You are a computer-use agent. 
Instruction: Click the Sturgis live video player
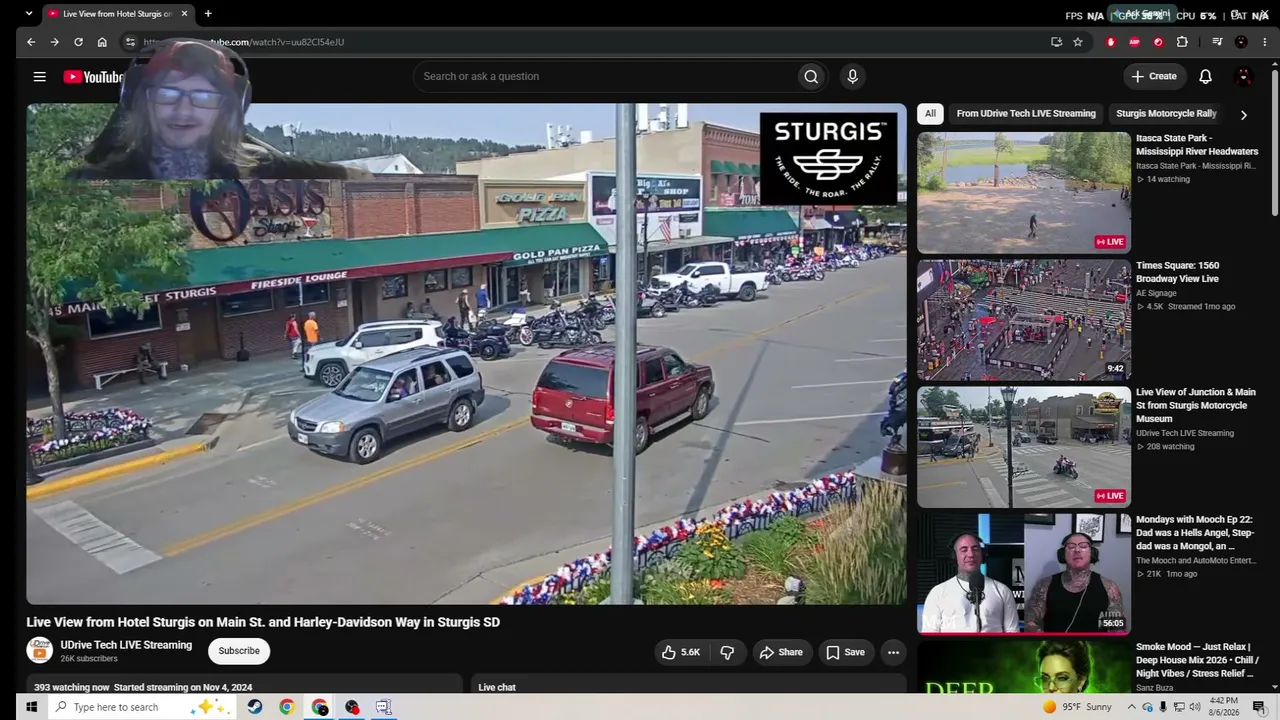click(466, 354)
